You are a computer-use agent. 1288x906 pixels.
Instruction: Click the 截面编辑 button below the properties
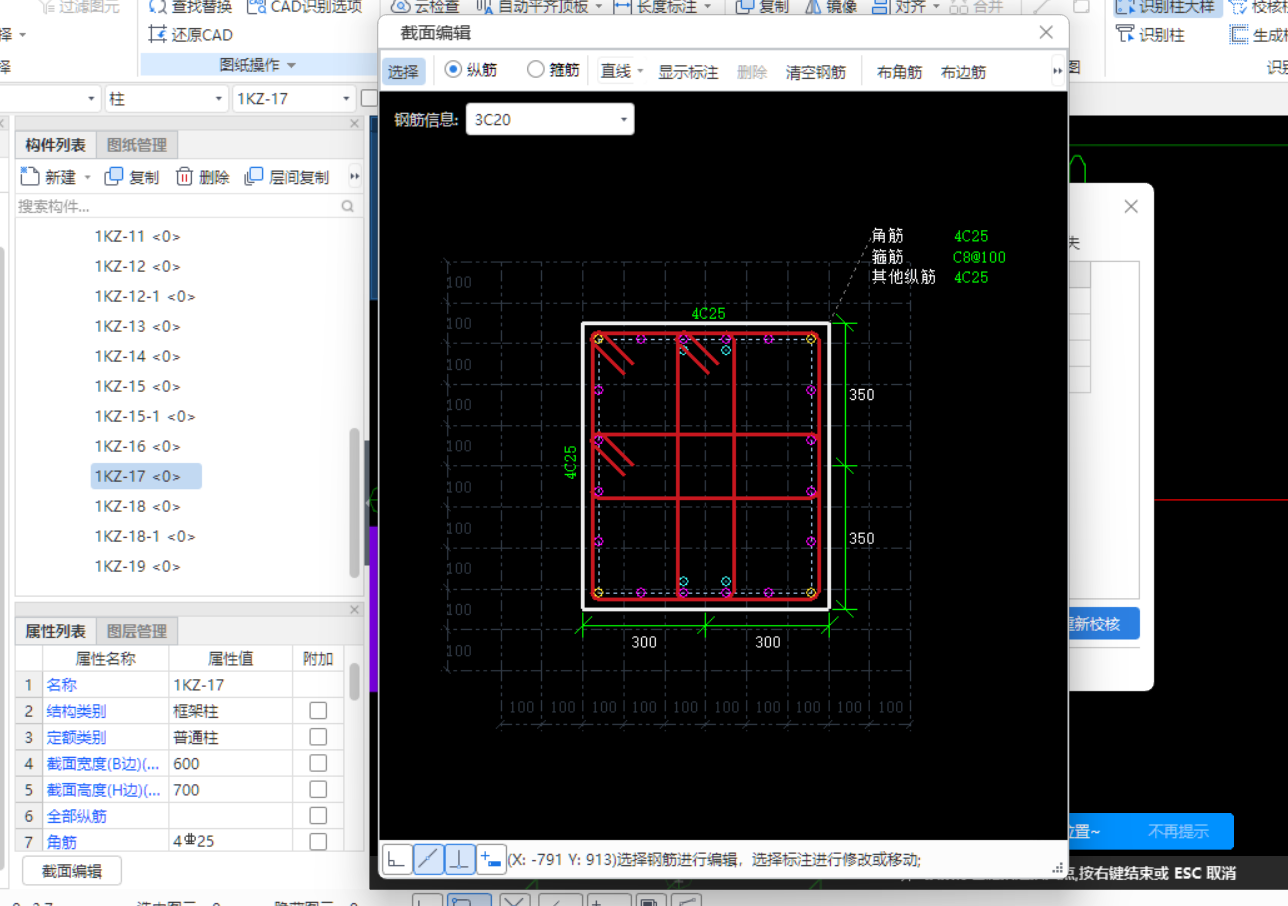tap(72, 871)
